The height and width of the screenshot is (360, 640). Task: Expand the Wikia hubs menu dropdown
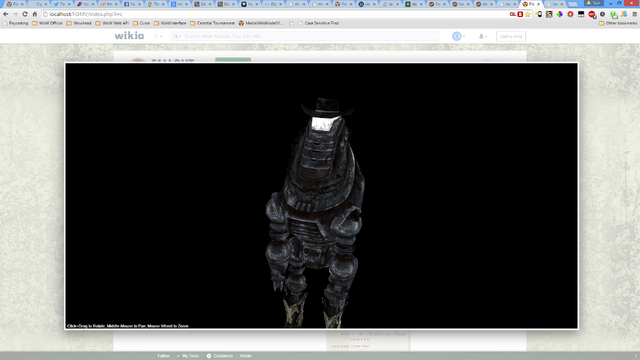click(158, 36)
